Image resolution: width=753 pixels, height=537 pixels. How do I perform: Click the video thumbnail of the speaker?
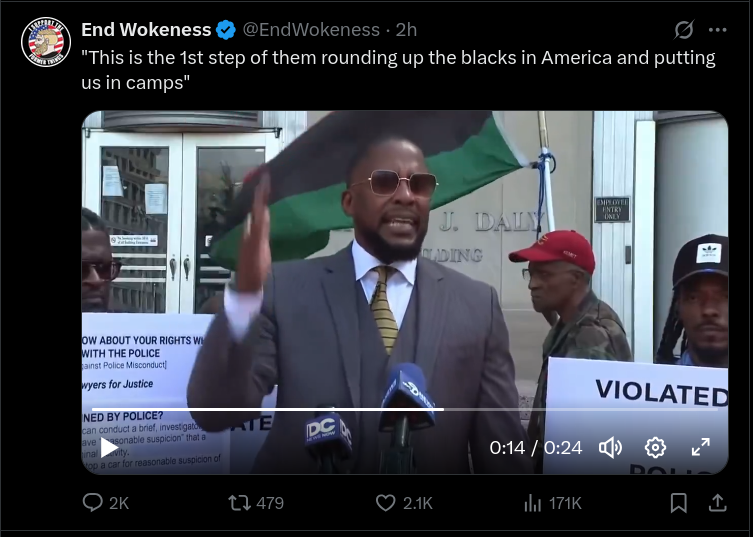coord(405,293)
